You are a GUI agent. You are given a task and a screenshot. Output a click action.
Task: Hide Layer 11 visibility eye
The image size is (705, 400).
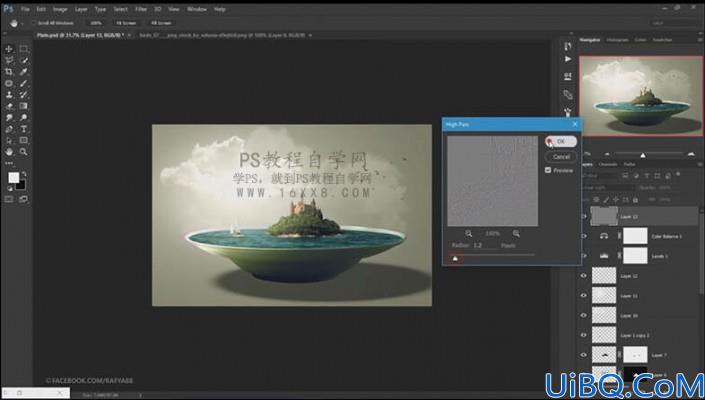pos(584,295)
